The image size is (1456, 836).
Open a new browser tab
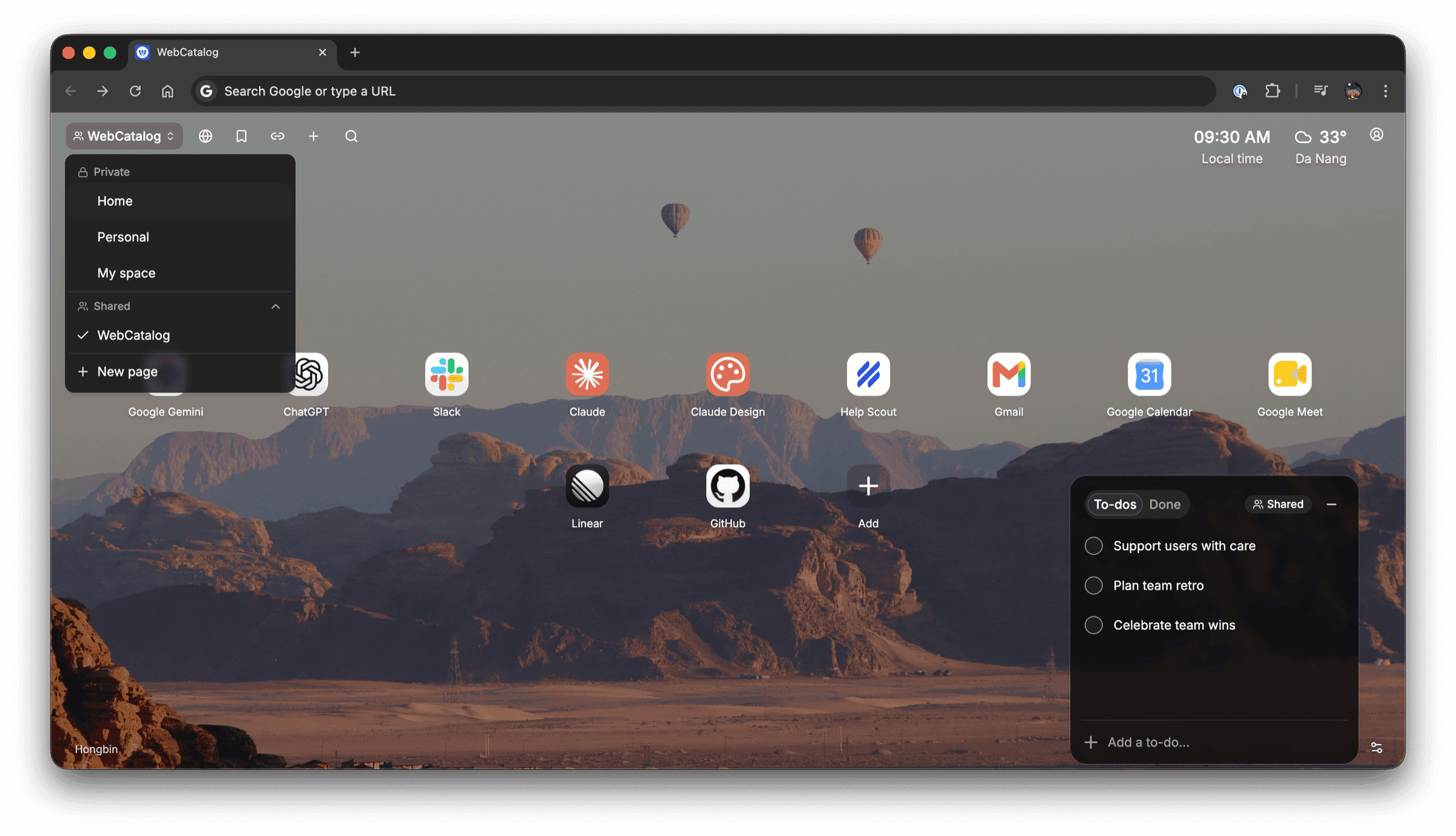pos(355,53)
